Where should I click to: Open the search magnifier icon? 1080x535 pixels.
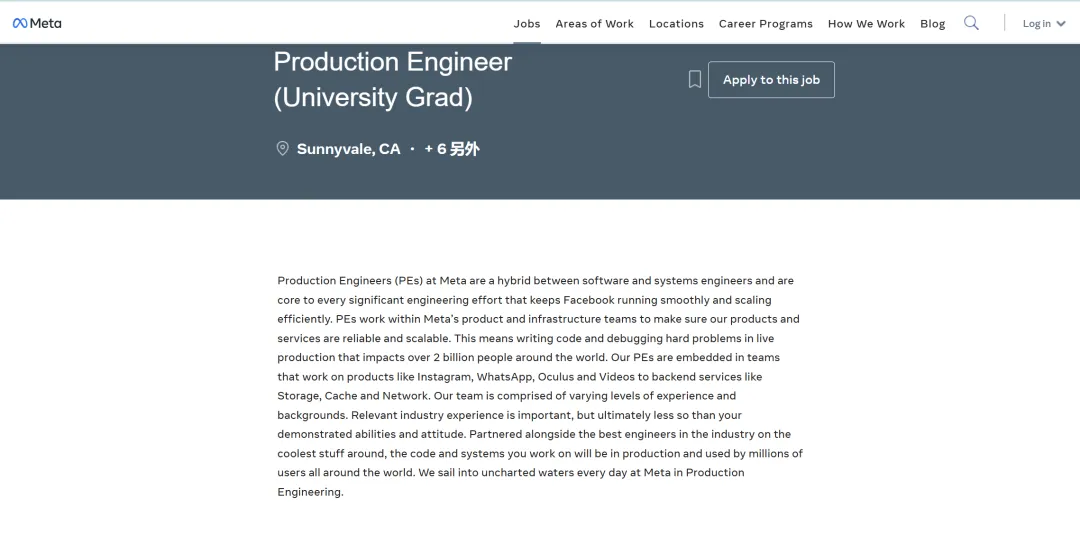pyautogui.click(x=971, y=23)
